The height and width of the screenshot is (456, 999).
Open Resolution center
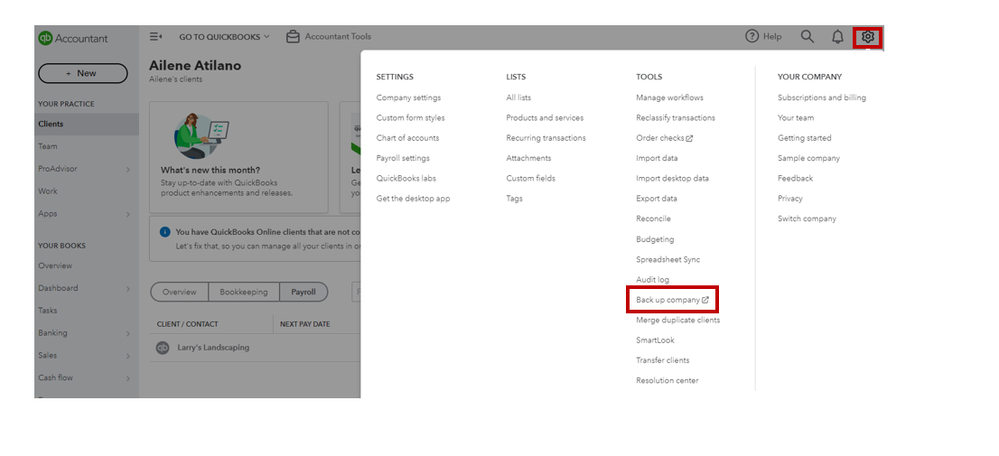click(x=667, y=381)
